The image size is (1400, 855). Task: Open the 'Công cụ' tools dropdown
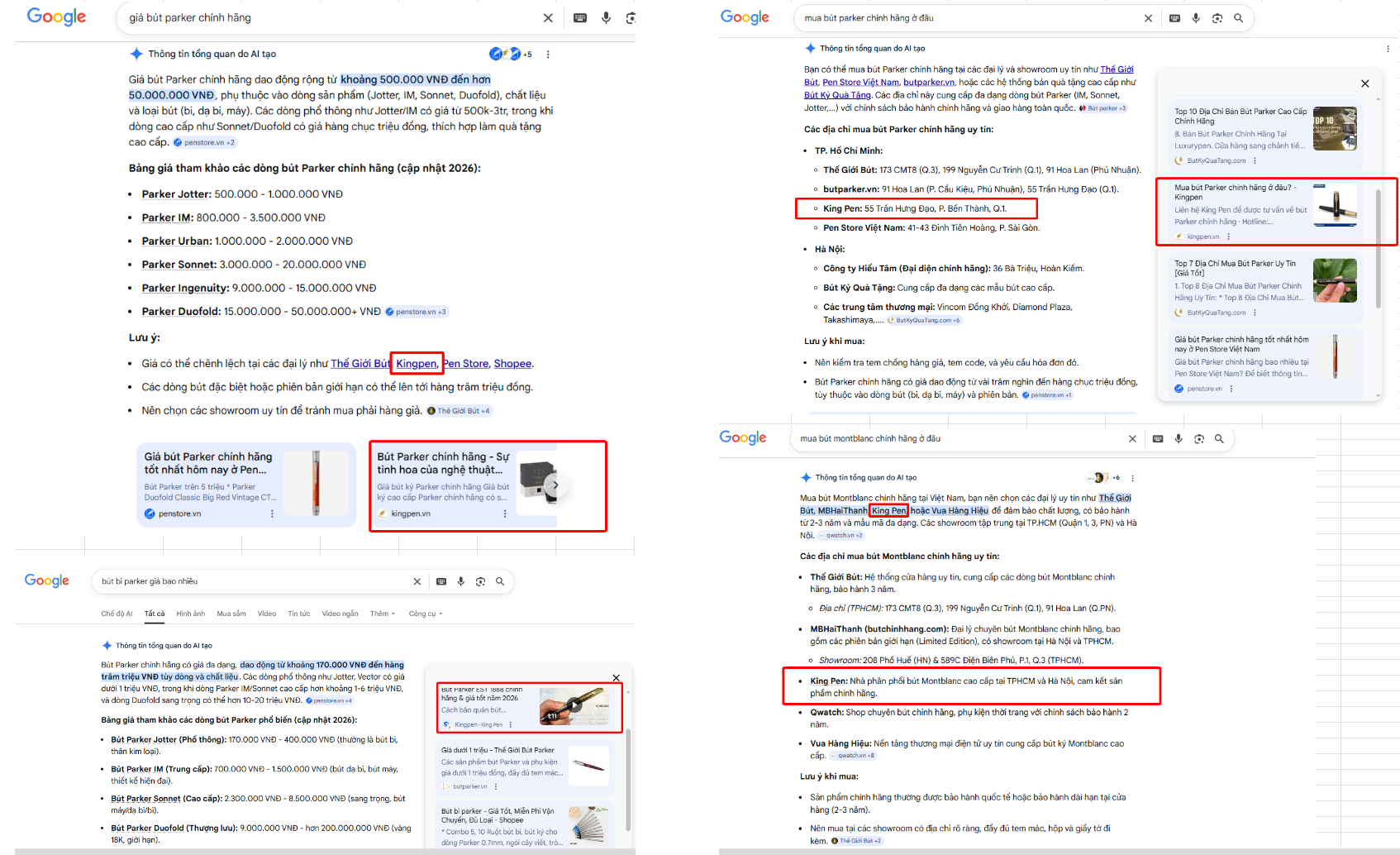426,614
